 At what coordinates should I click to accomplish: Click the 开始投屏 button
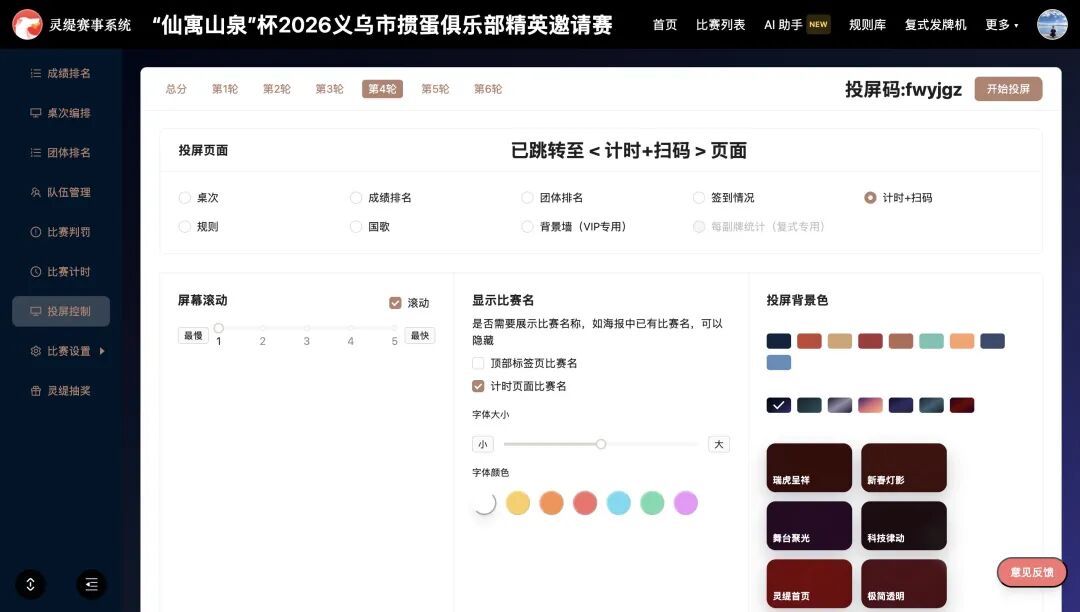pos(1008,89)
